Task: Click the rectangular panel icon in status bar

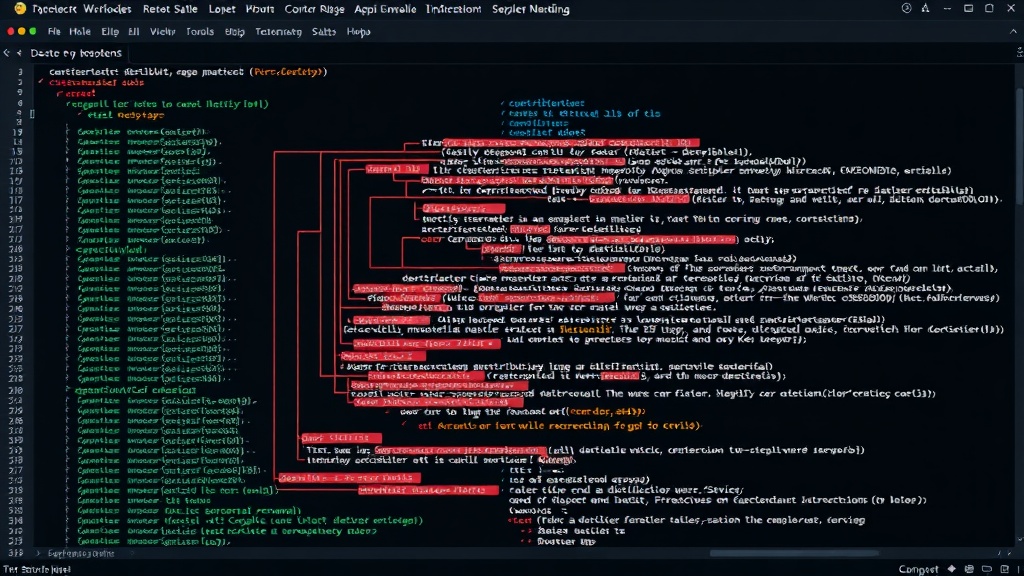Action: 987,569
